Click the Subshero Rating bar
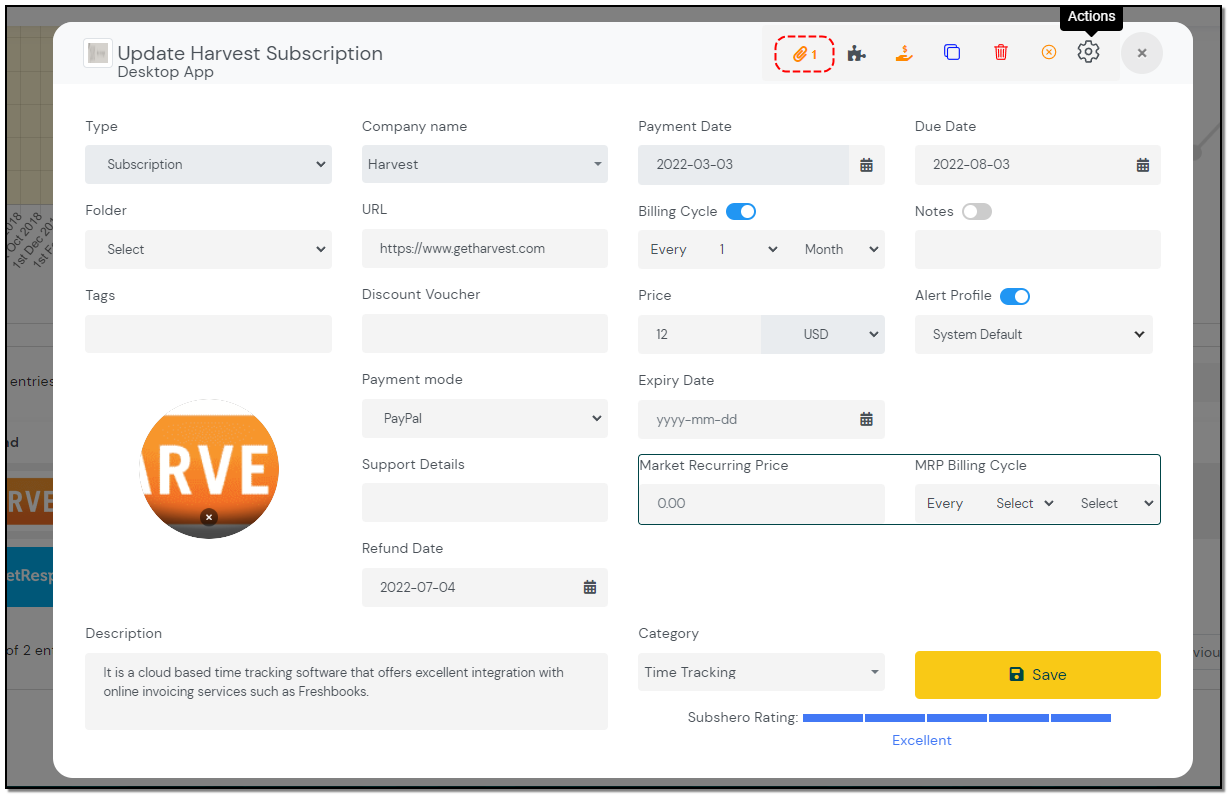This screenshot has height=795, width=1228. coord(957,718)
